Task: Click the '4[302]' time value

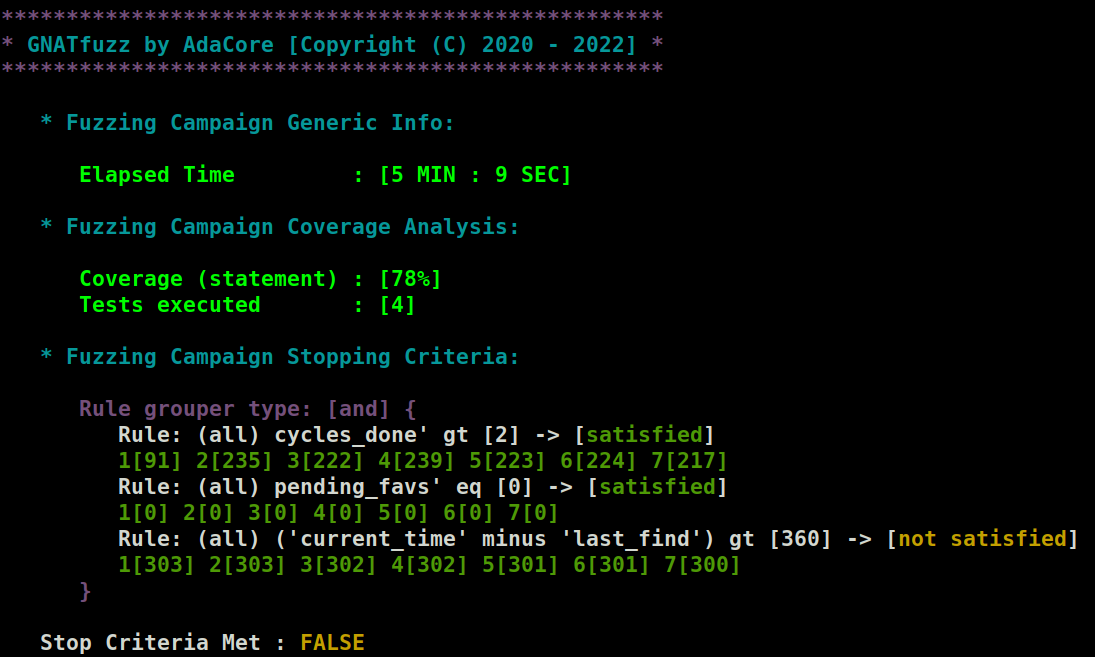Action: [x=429, y=565]
